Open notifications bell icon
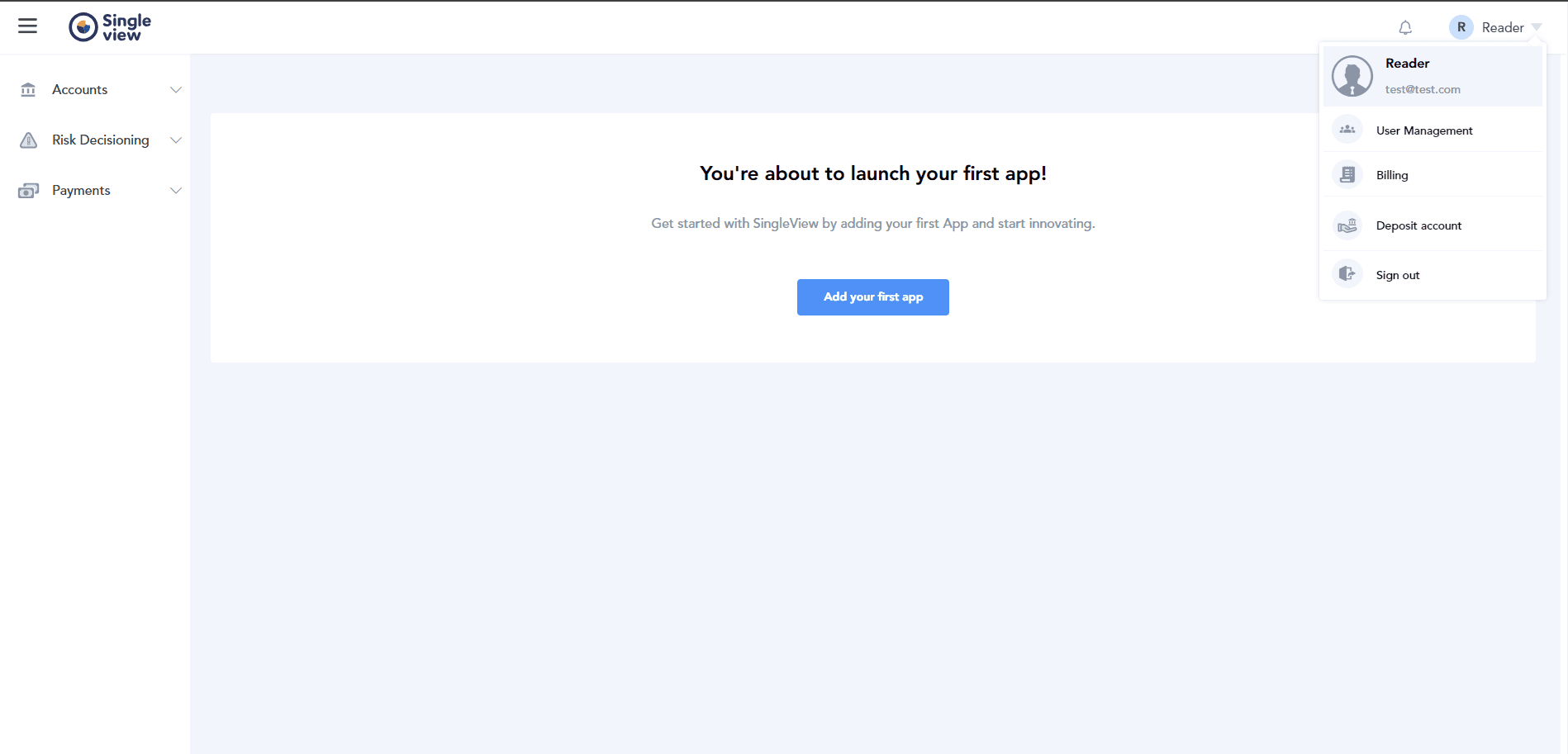 pyautogui.click(x=1405, y=27)
